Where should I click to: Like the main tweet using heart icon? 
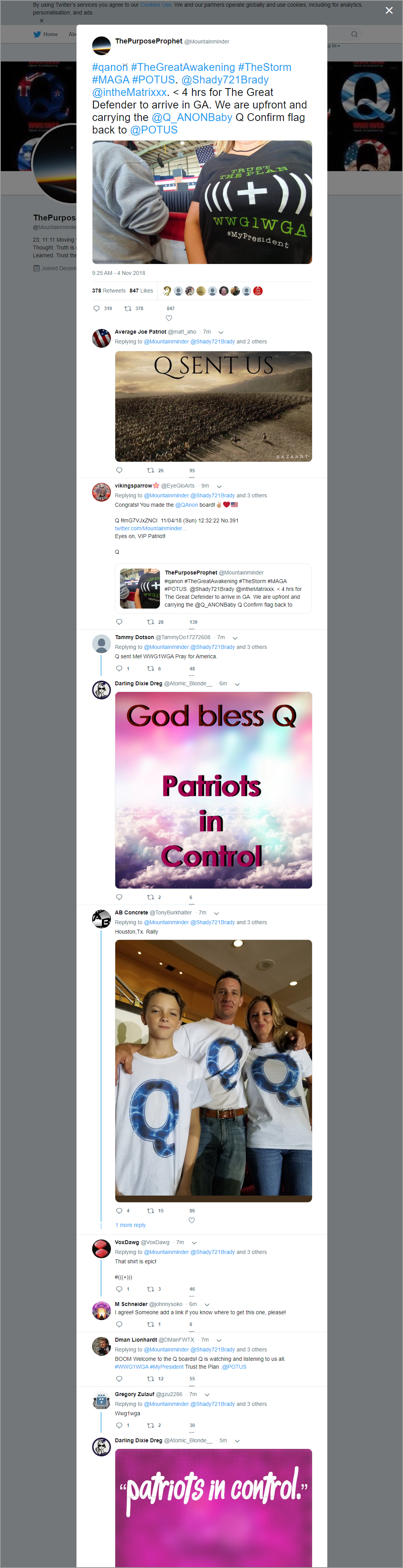click(x=169, y=318)
